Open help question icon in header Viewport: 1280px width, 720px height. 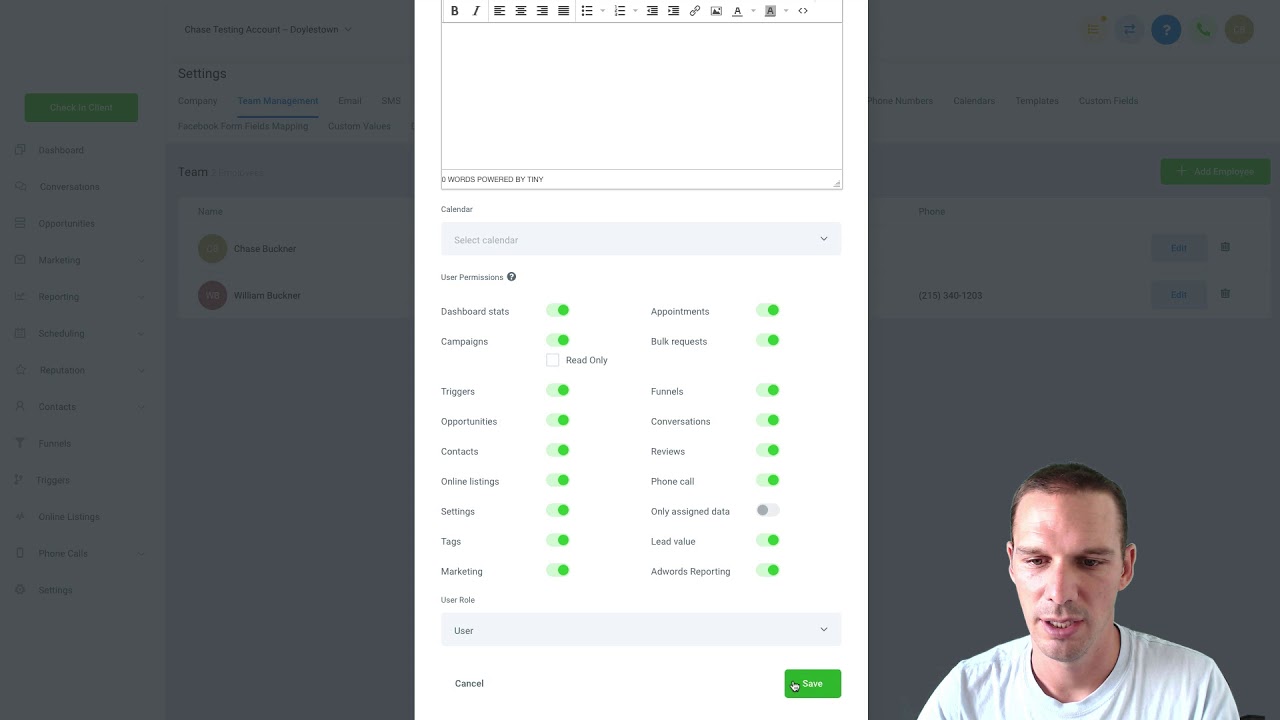(x=1166, y=30)
